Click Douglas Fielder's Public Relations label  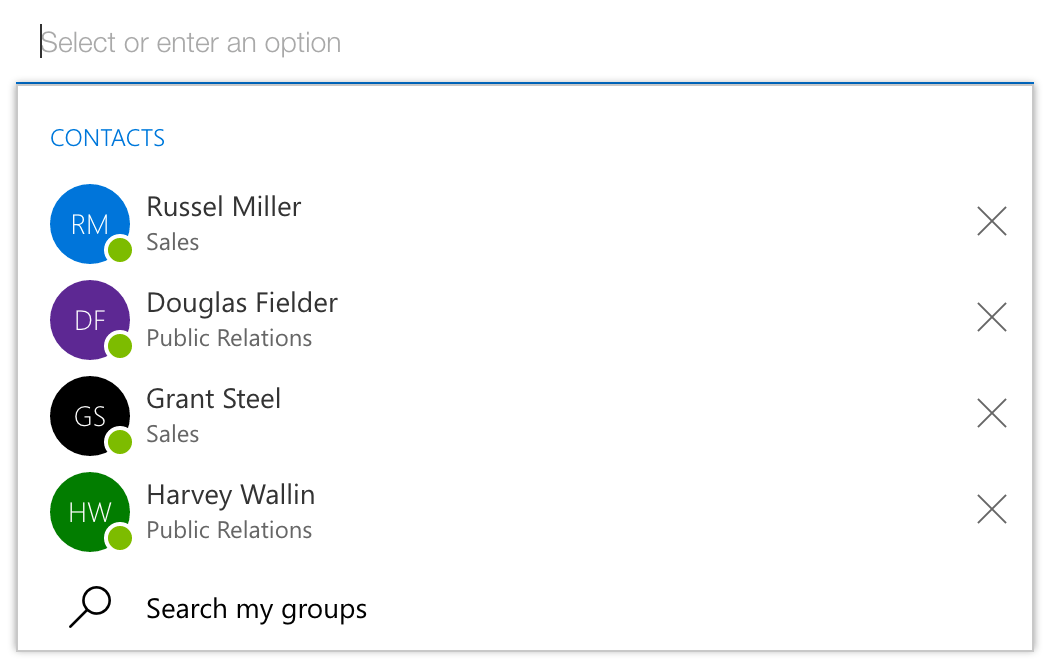pos(229,338)
